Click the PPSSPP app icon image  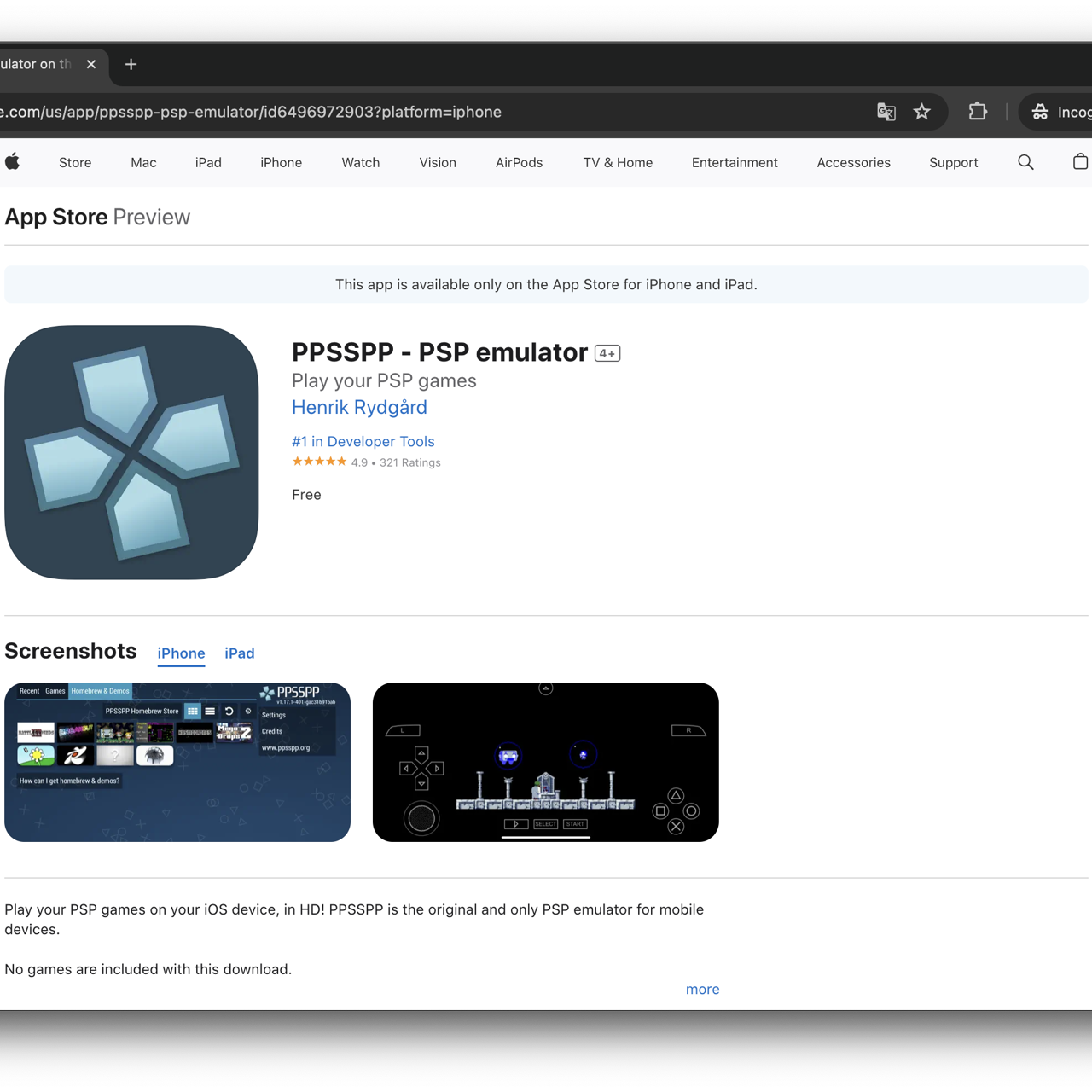[131, 452]
